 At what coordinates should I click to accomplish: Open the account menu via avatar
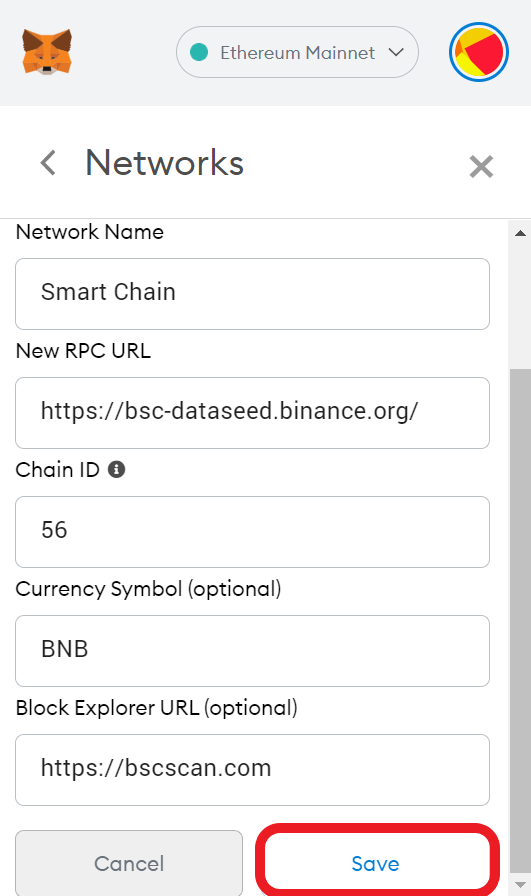coord(479,52)
